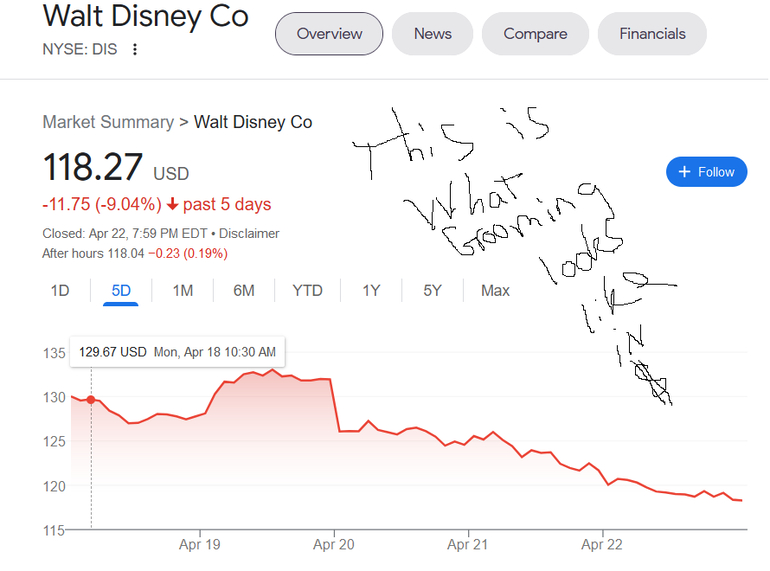Switch chart to 1Y range
This screenshot has width=770, height=571.
[x=371, y=291]
